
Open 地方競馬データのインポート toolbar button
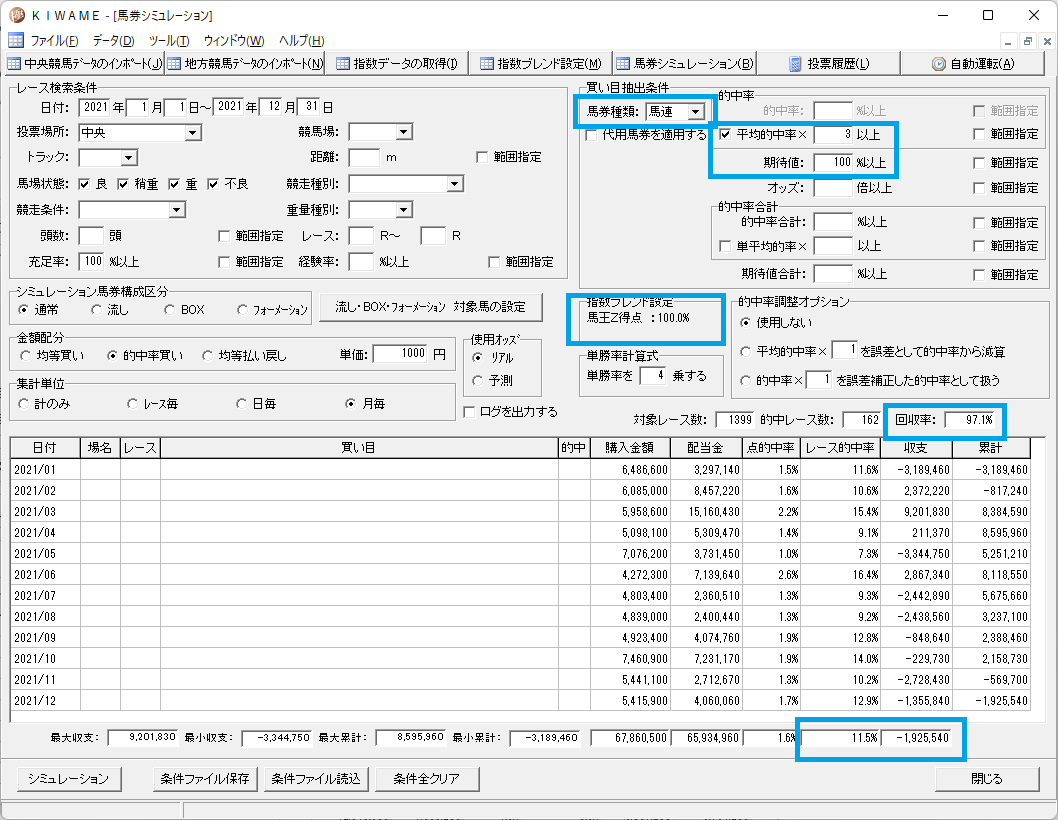point(244,64)
